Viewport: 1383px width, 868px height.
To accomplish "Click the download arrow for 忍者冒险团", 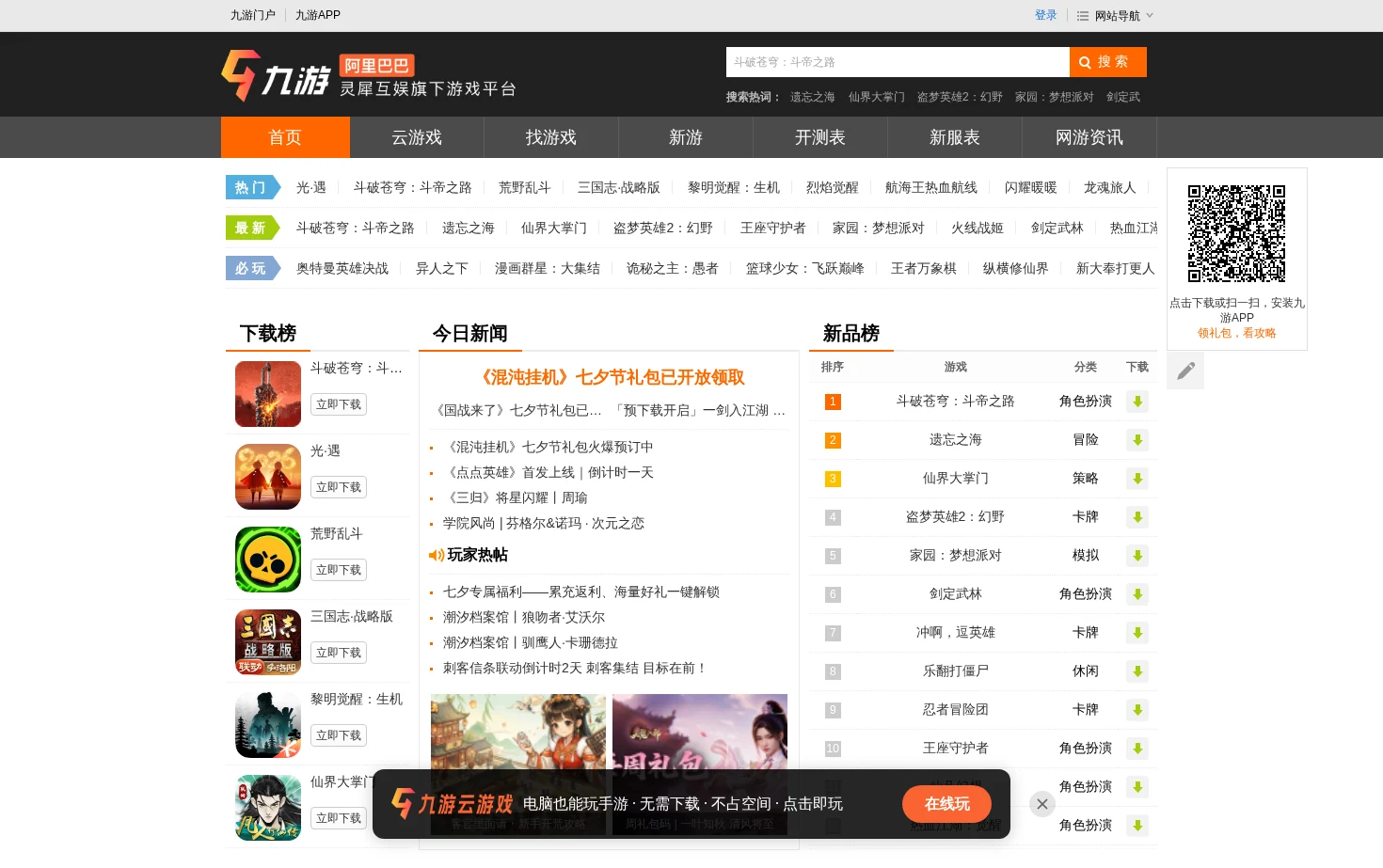I will [x=1137, y=710].
